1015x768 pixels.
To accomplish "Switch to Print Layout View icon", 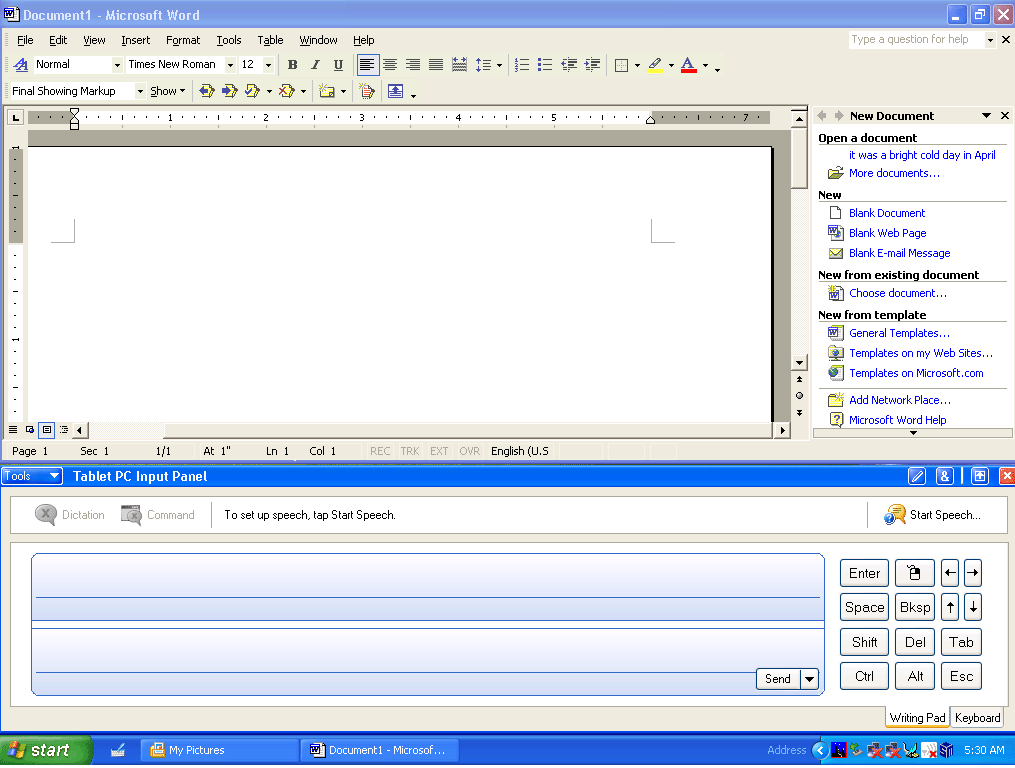I will [47, 430].
